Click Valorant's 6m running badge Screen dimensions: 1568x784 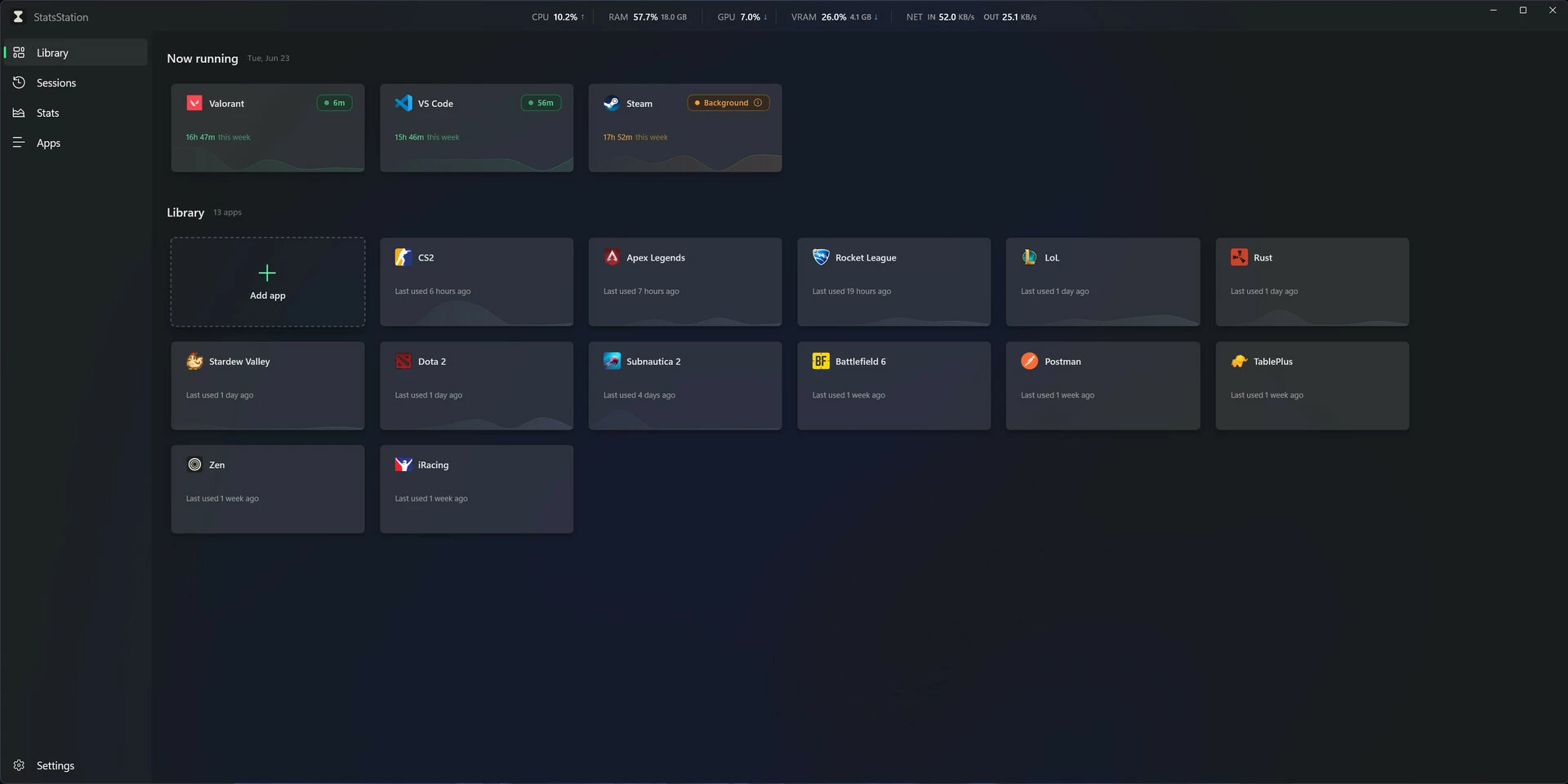tap(335, 103)
